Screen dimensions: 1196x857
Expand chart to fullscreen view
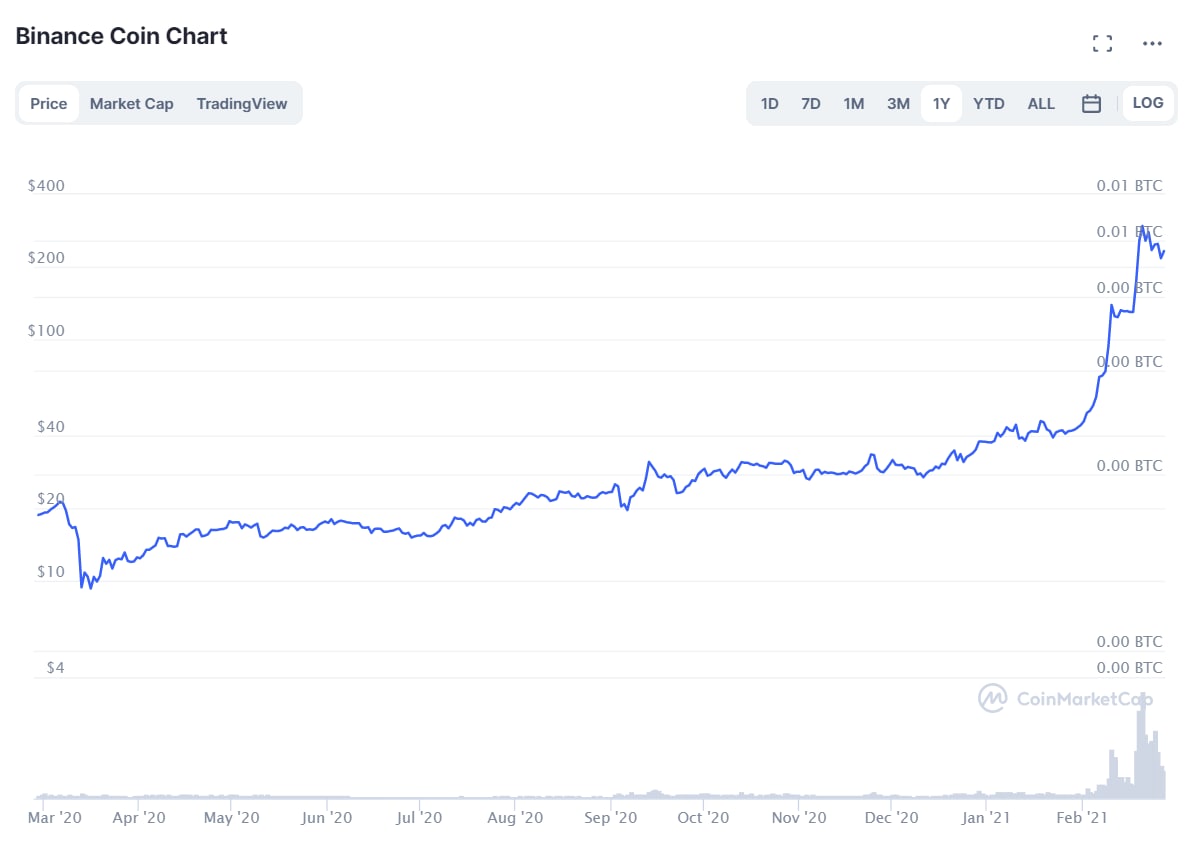point(1101,43)
